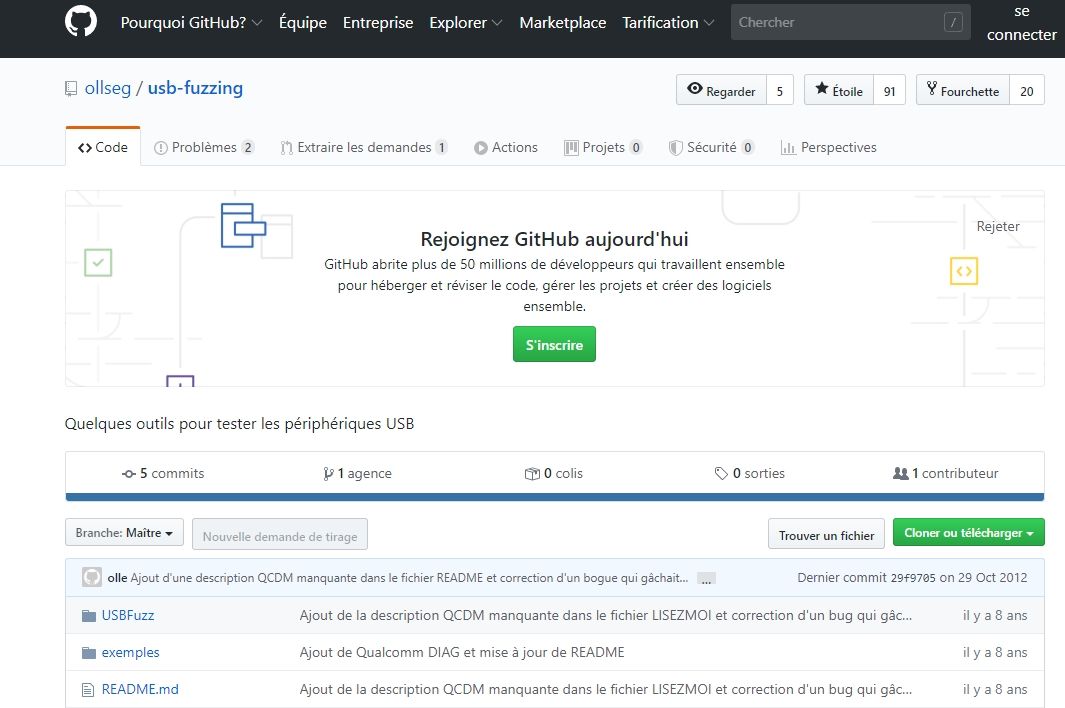Click the branch icon beside 1 agence
This screenshot has height=708, width=1065.
(329, 474)
